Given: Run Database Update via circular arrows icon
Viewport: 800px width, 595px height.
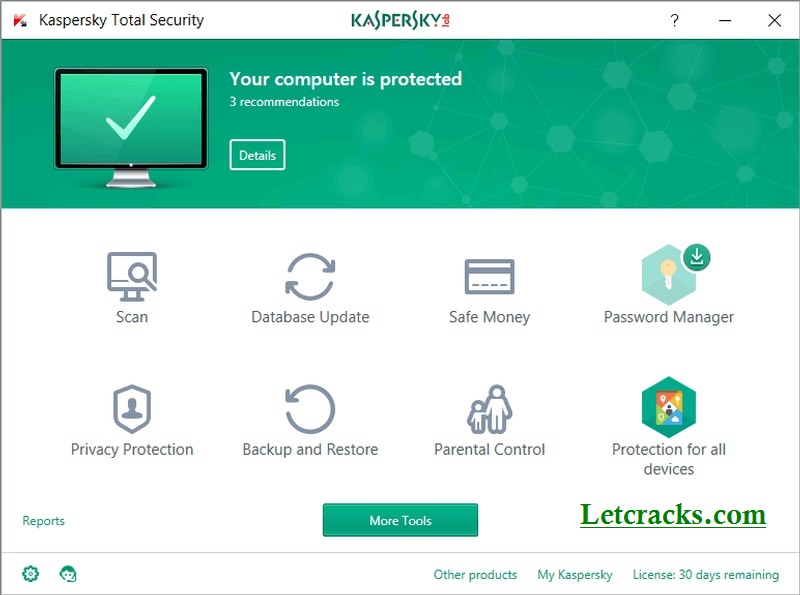Looking at the screenshot, I should coord(310,277).
